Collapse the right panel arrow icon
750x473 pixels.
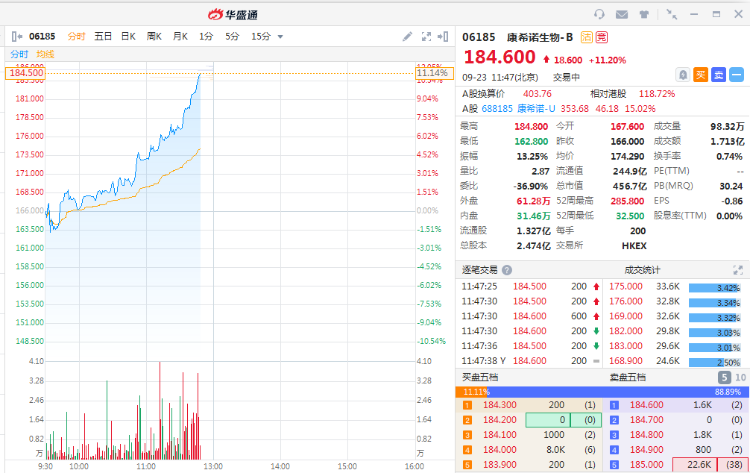click(443, 36)
